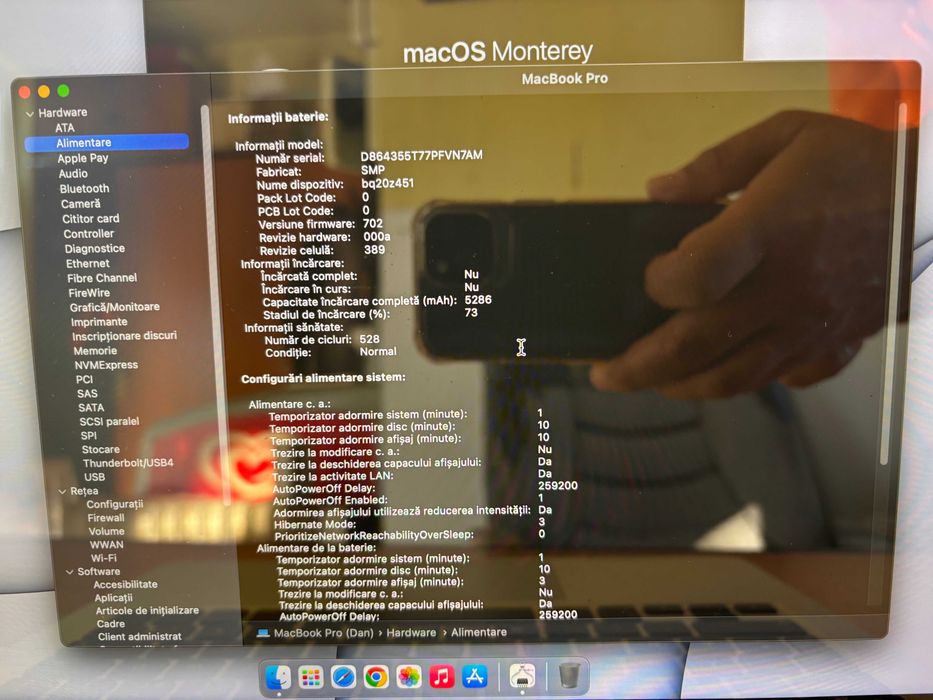Select Articole de inițializare under Software
933x700 pixels.
pyautogui.click(x=147, y=611)
